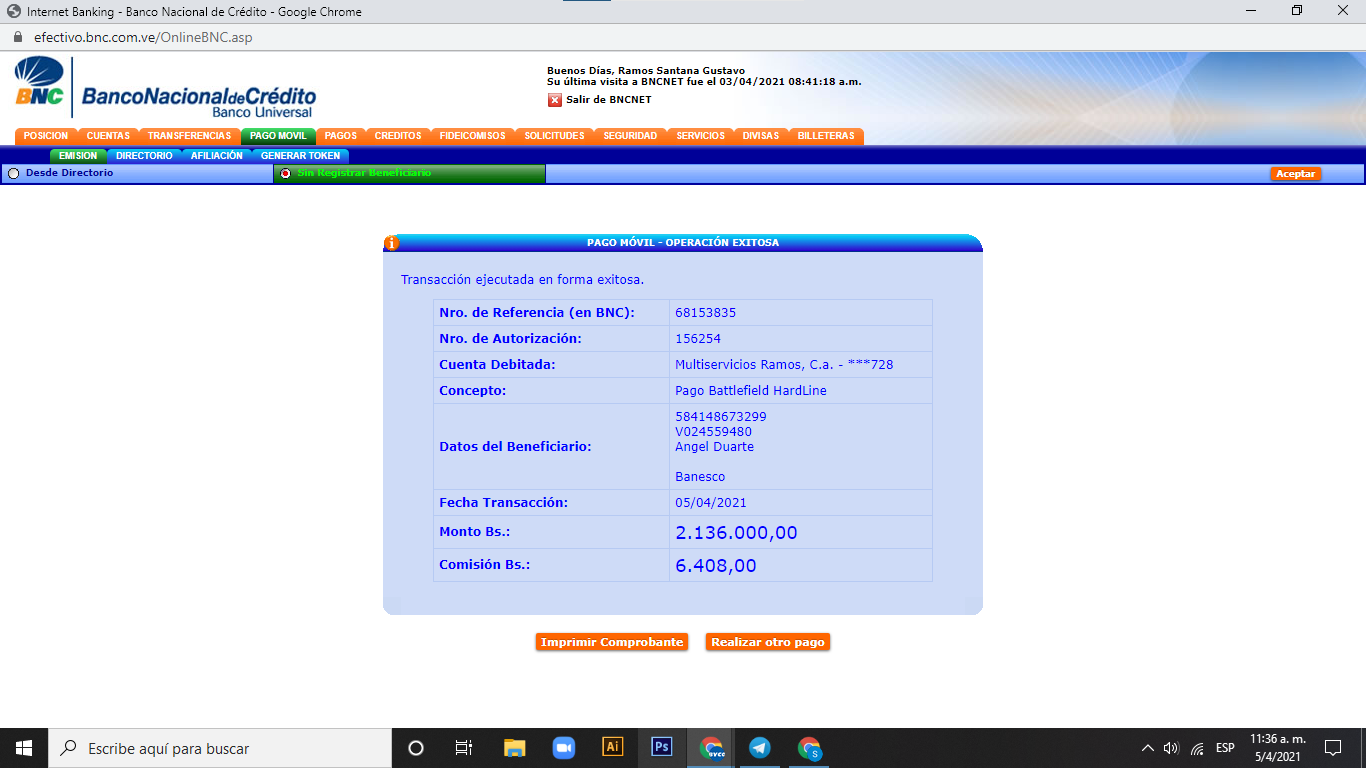Select the GENERAR TOKEN submenu tab

pyautogui.click(x=300, y=156)
